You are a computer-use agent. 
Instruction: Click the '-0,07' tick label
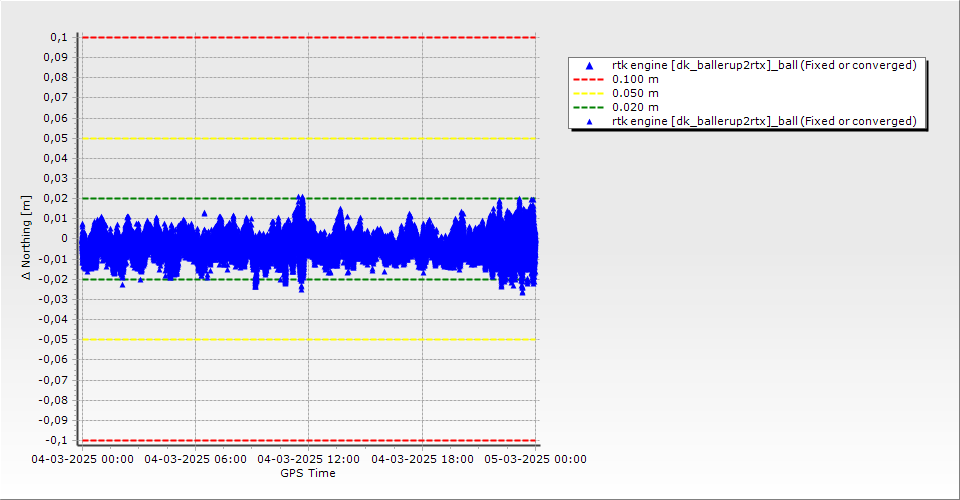[x=53, y=380]
